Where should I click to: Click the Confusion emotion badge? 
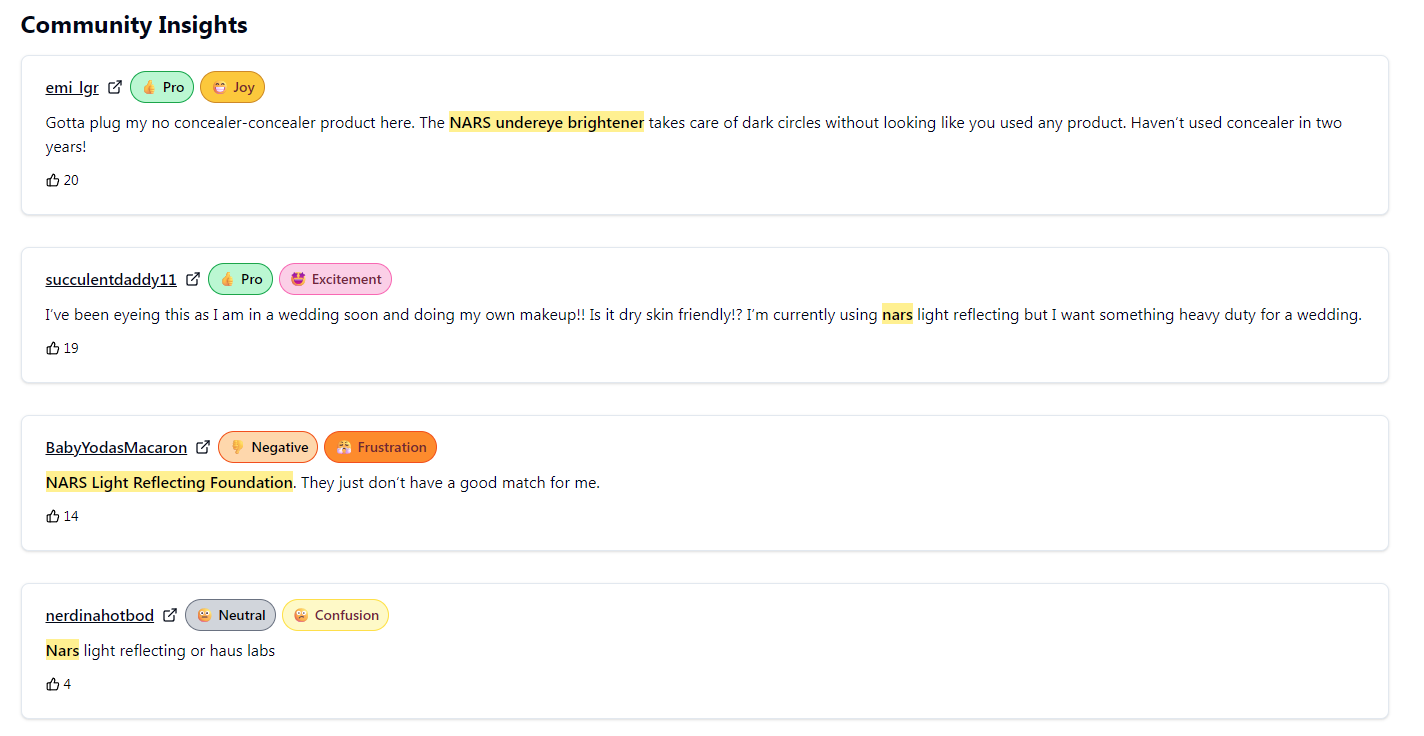pos(335,615)
